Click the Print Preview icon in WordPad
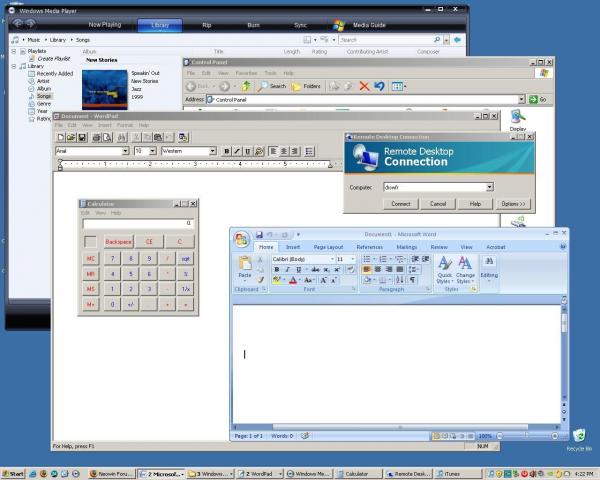Image resolution: width=600 pixels, height=480 pixels. tap(107, 137)
